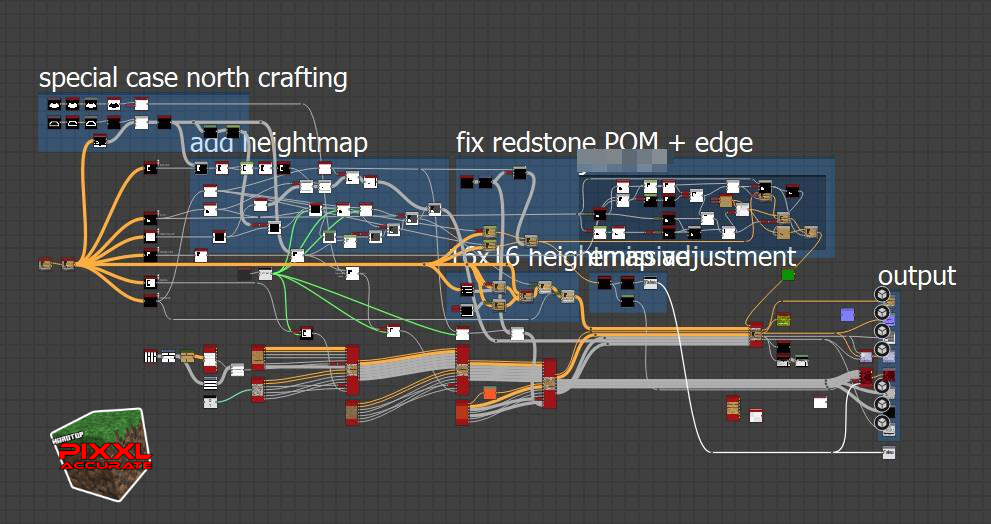Click the PIXXL Accurate grass block logo
Viewport: 991px width, 524px height.
[x=101, y=452]
